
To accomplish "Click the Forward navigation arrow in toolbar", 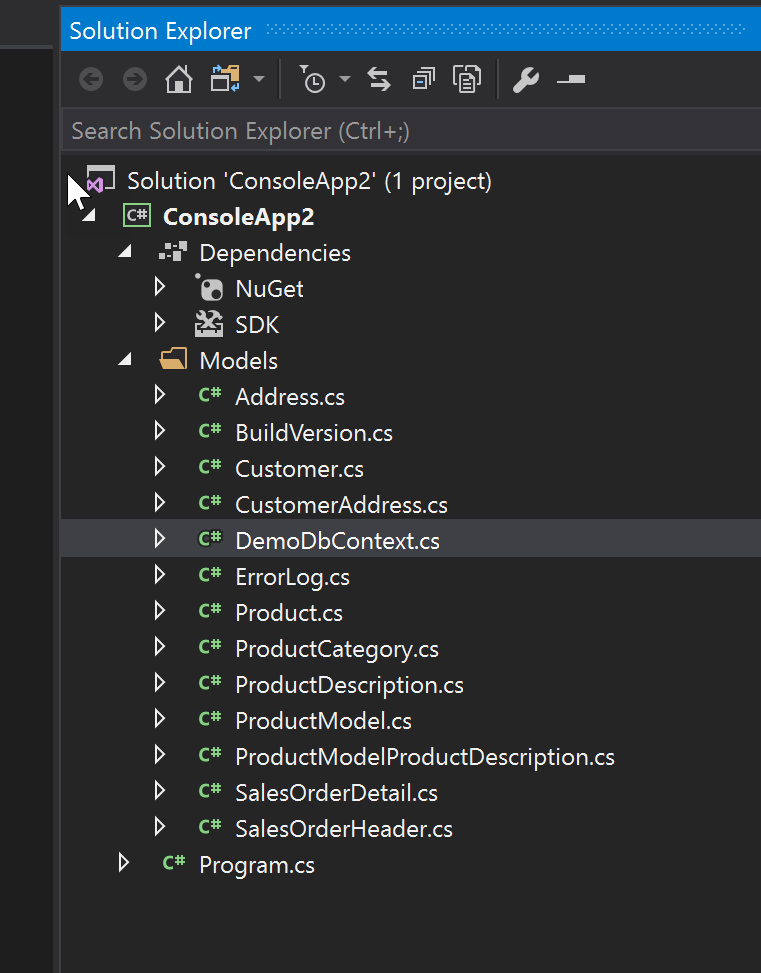I will (135, 79).
